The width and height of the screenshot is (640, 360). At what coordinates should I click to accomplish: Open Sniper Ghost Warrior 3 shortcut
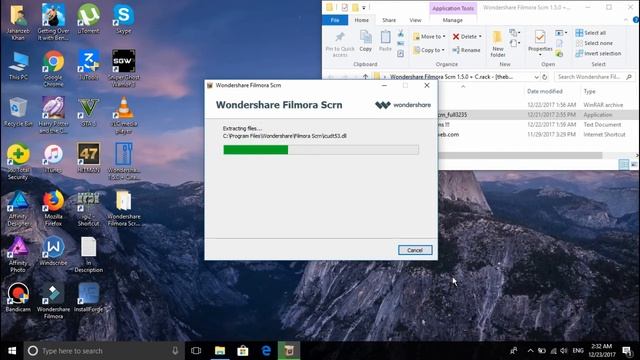(124, 68)
